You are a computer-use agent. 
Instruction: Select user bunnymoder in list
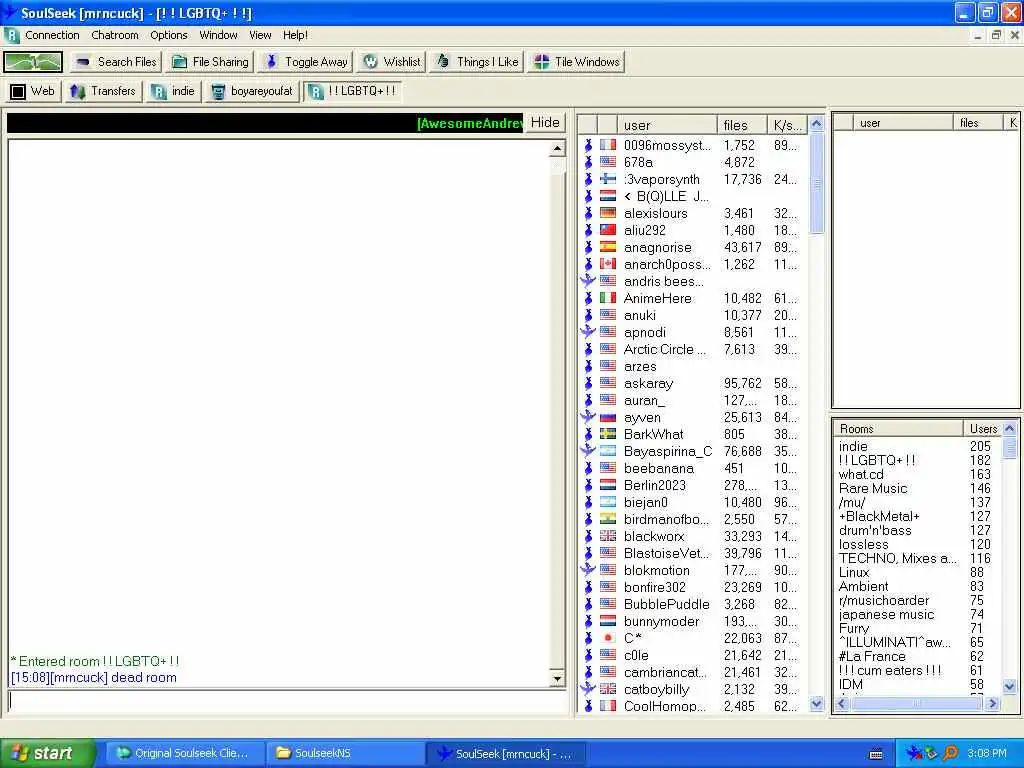[662, 621]
